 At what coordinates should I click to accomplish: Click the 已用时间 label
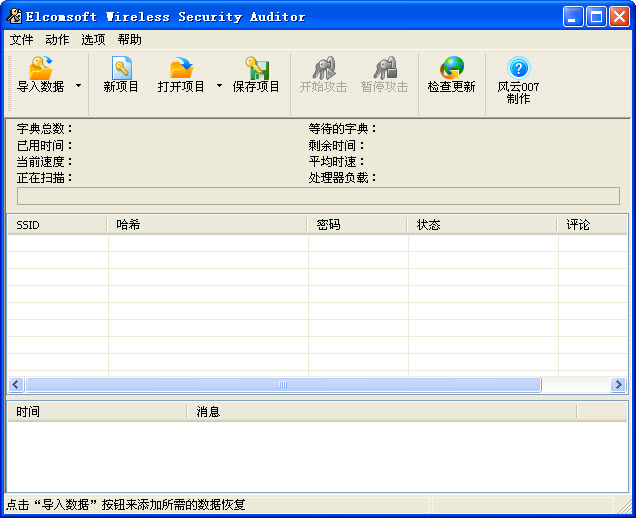(x=45, y=145)
